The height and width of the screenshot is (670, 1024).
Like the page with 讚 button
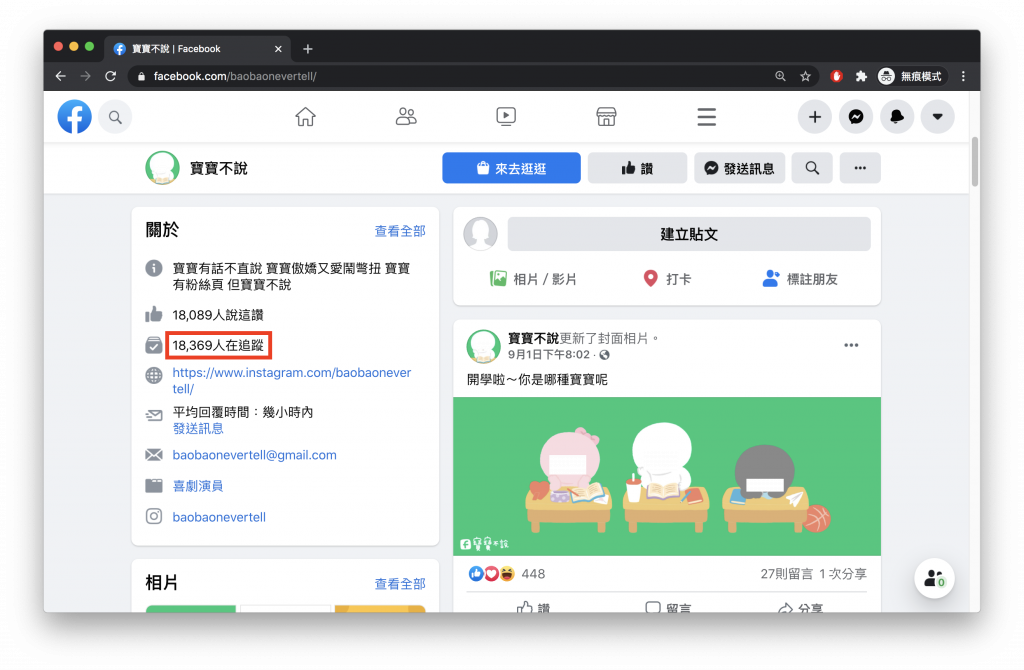pos(637,168)
